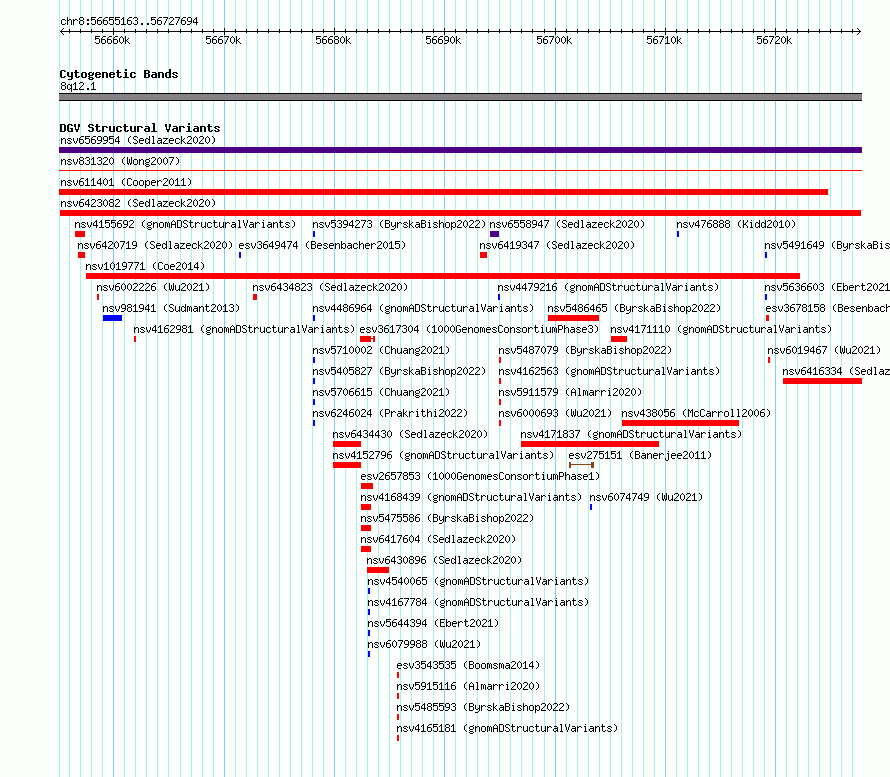The width and height of the screenshot is (890, 777).
Task: Click nsv6430896 (Sedlazeck2020) label
Action: [444, 560]
